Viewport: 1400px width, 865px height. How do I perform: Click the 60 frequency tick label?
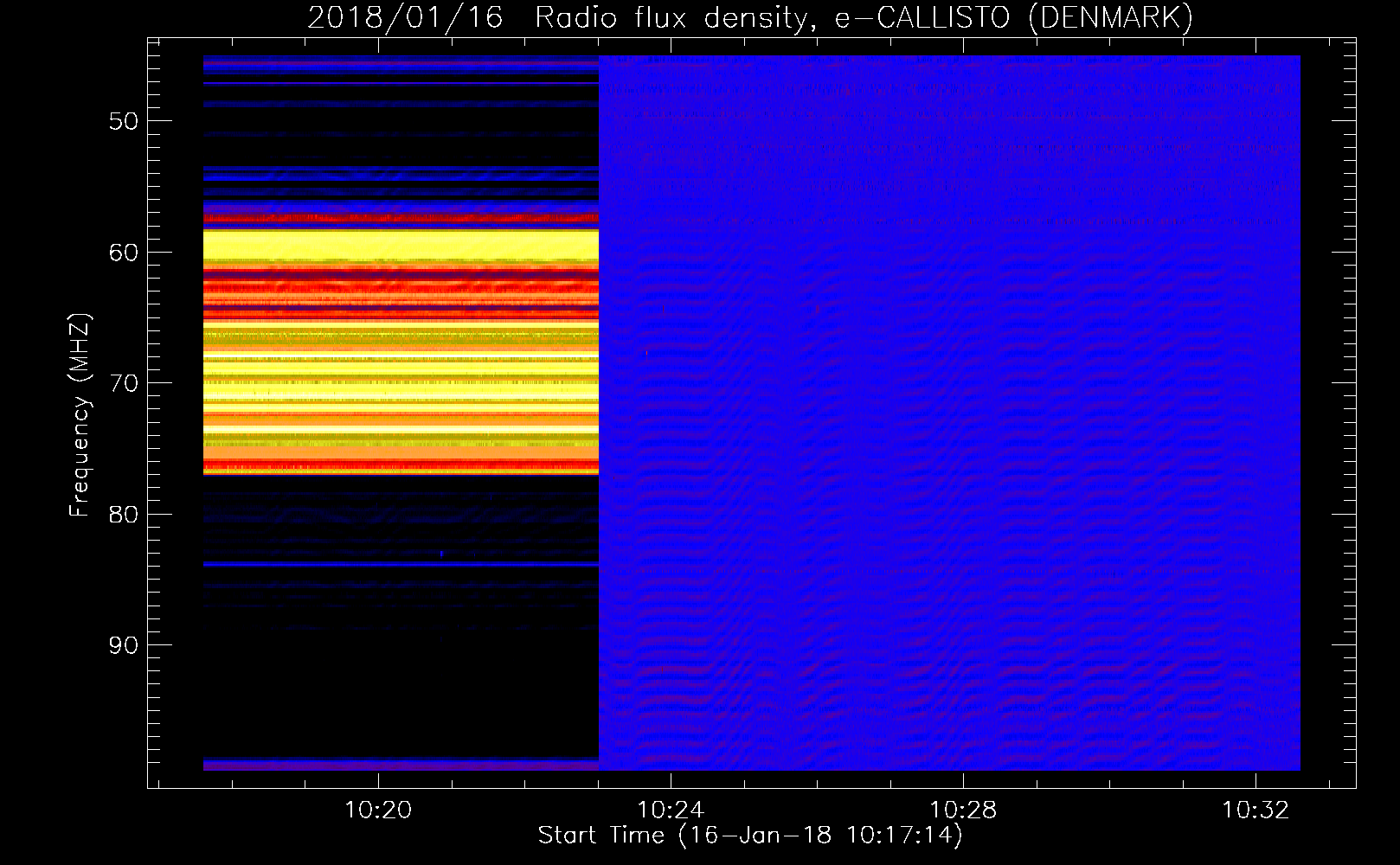(124, 253)
